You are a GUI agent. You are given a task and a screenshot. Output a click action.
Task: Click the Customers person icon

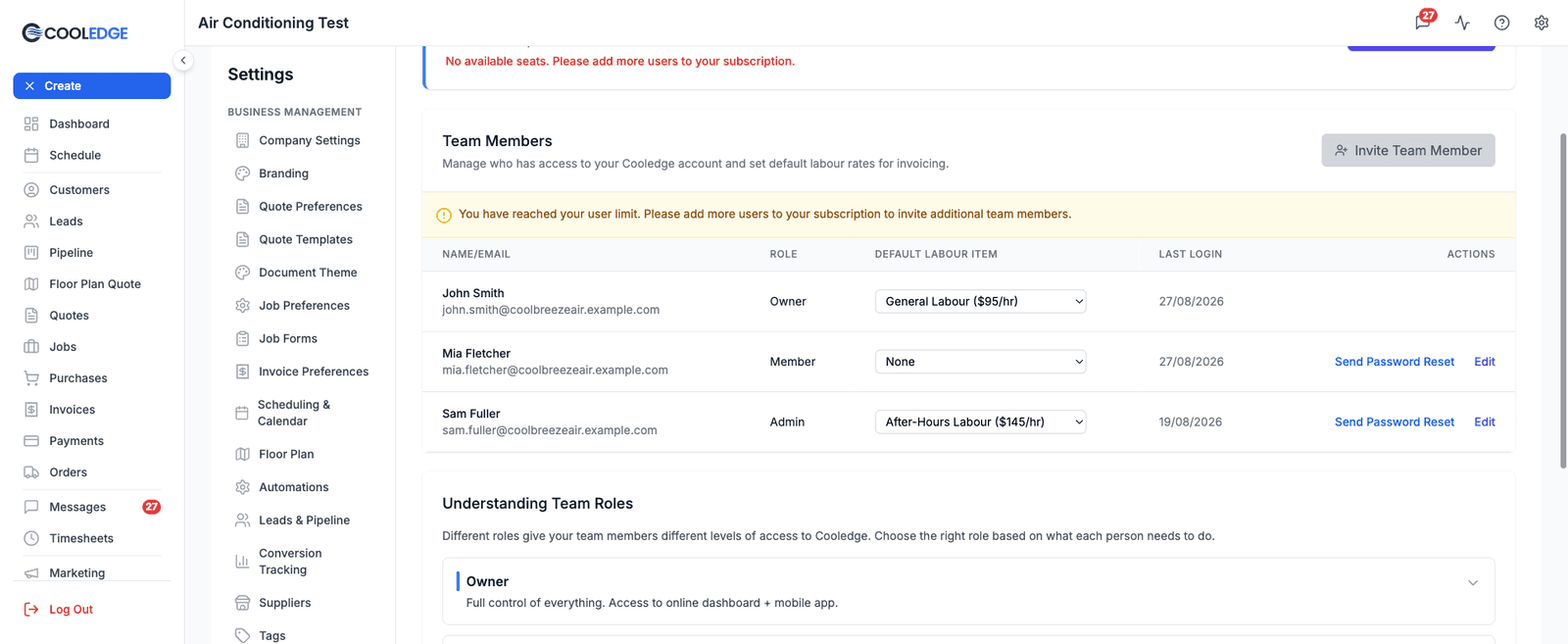[31, 189]
